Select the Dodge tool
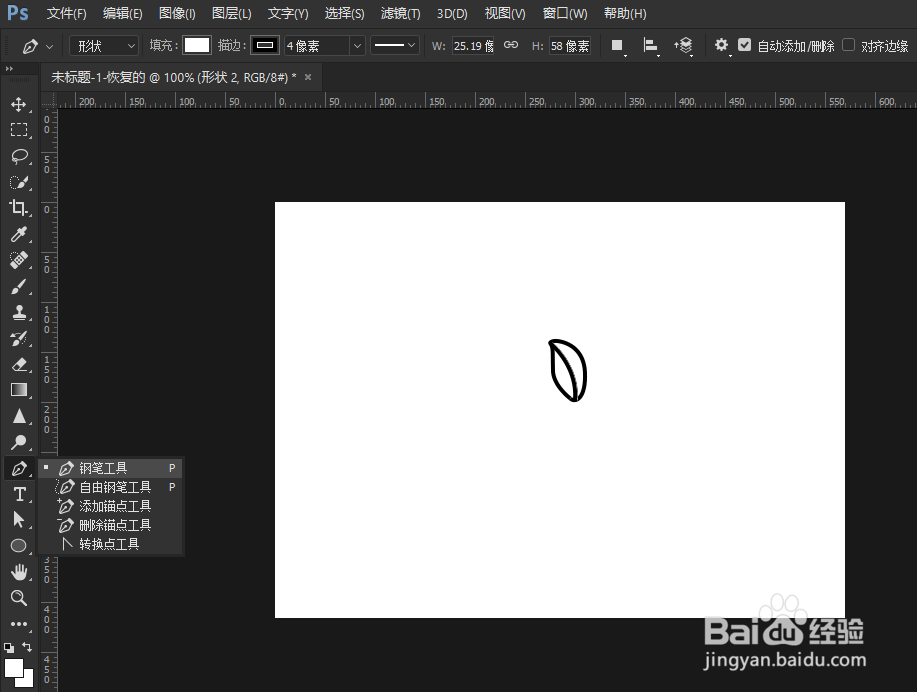The image size is (917, 692). pos(19,442)
